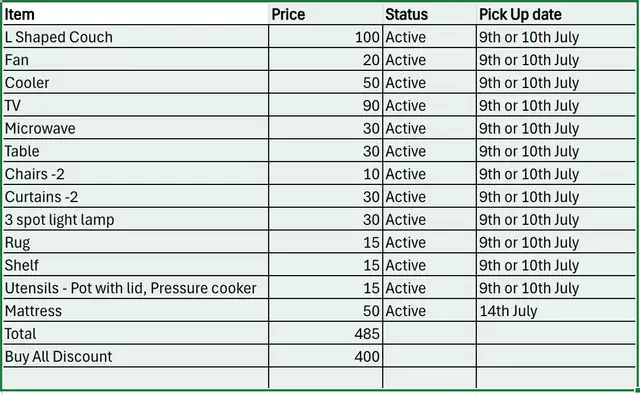The image size is (640, 395).
Task: Click the Utensils - Pot with lid cell
Action: pyautogui.click(x=136, y=288)
